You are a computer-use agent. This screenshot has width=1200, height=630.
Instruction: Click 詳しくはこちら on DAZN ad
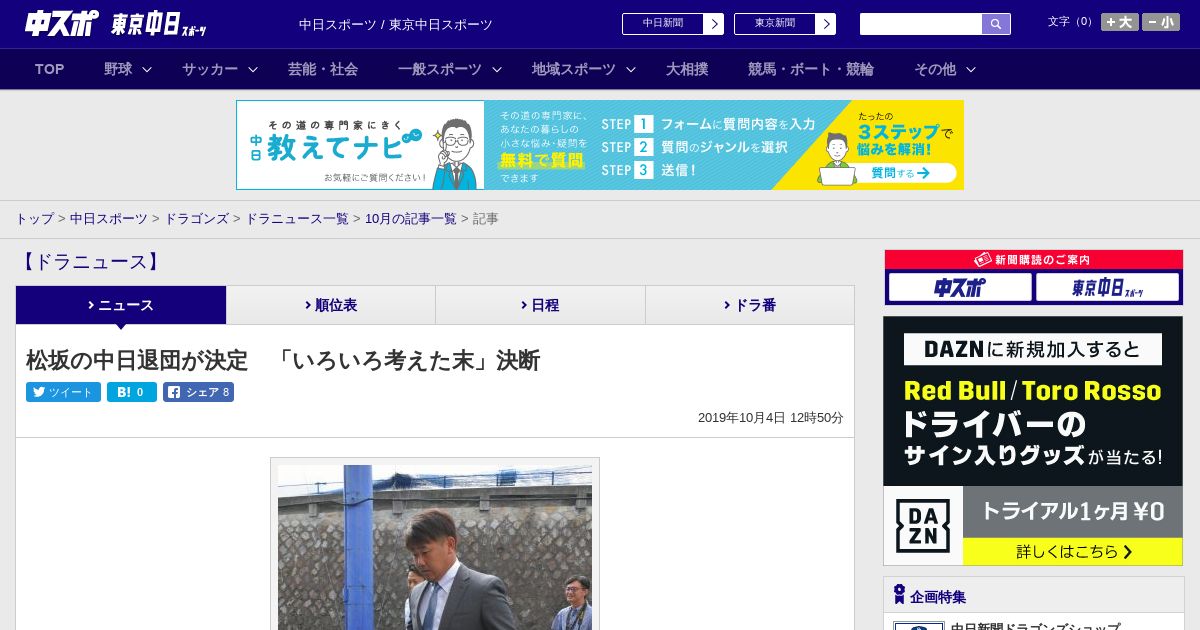[1073, 551]
